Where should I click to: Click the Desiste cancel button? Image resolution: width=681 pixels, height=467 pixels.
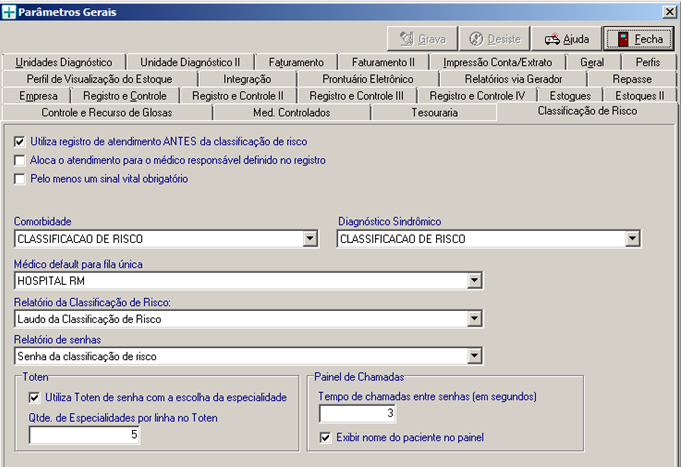495,39
